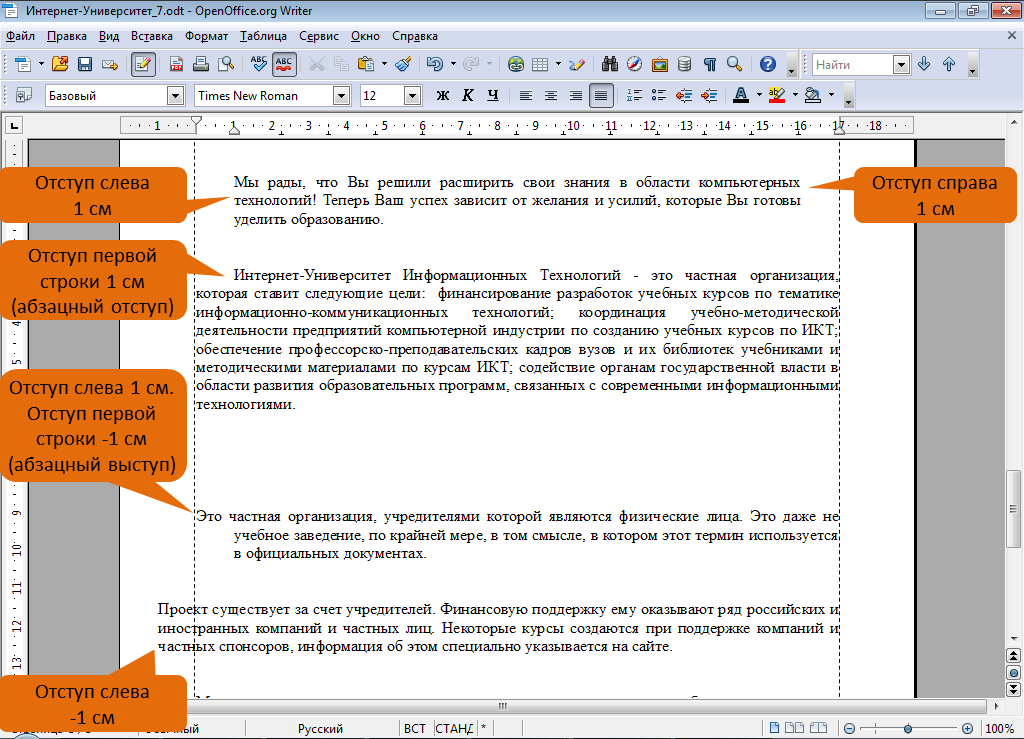The height and width of the screenshot is (739, 1024).
Task: Toggle underline Ч formatting
Action: [x=493, y=95]
